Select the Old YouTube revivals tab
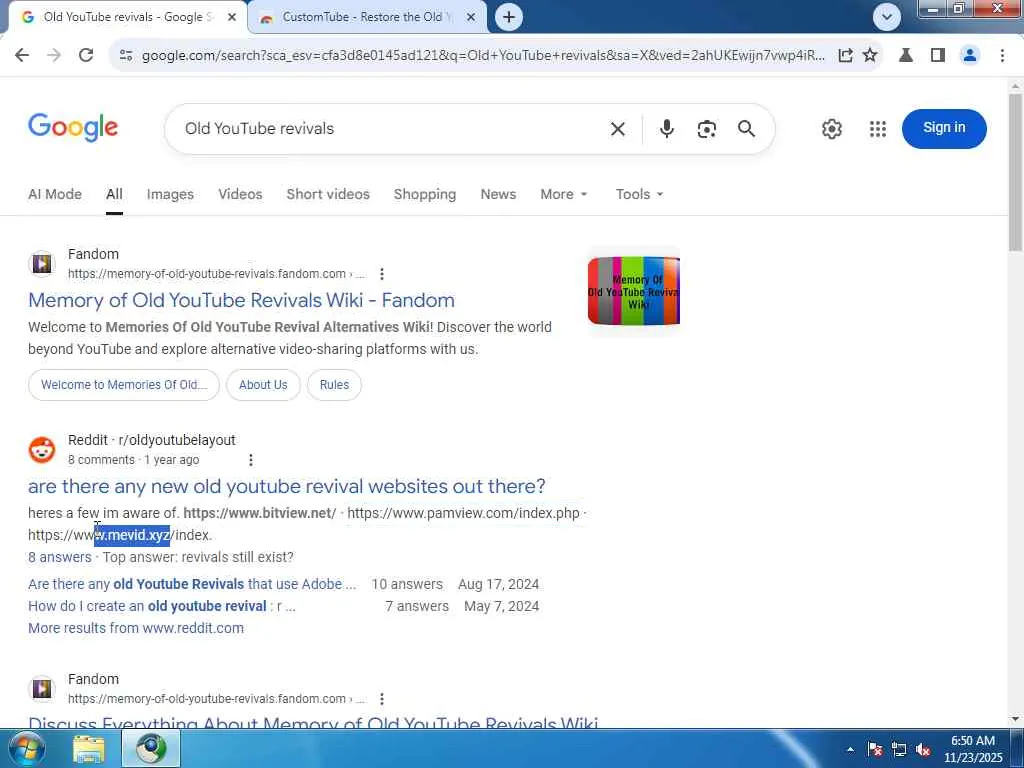 (128, 17)
